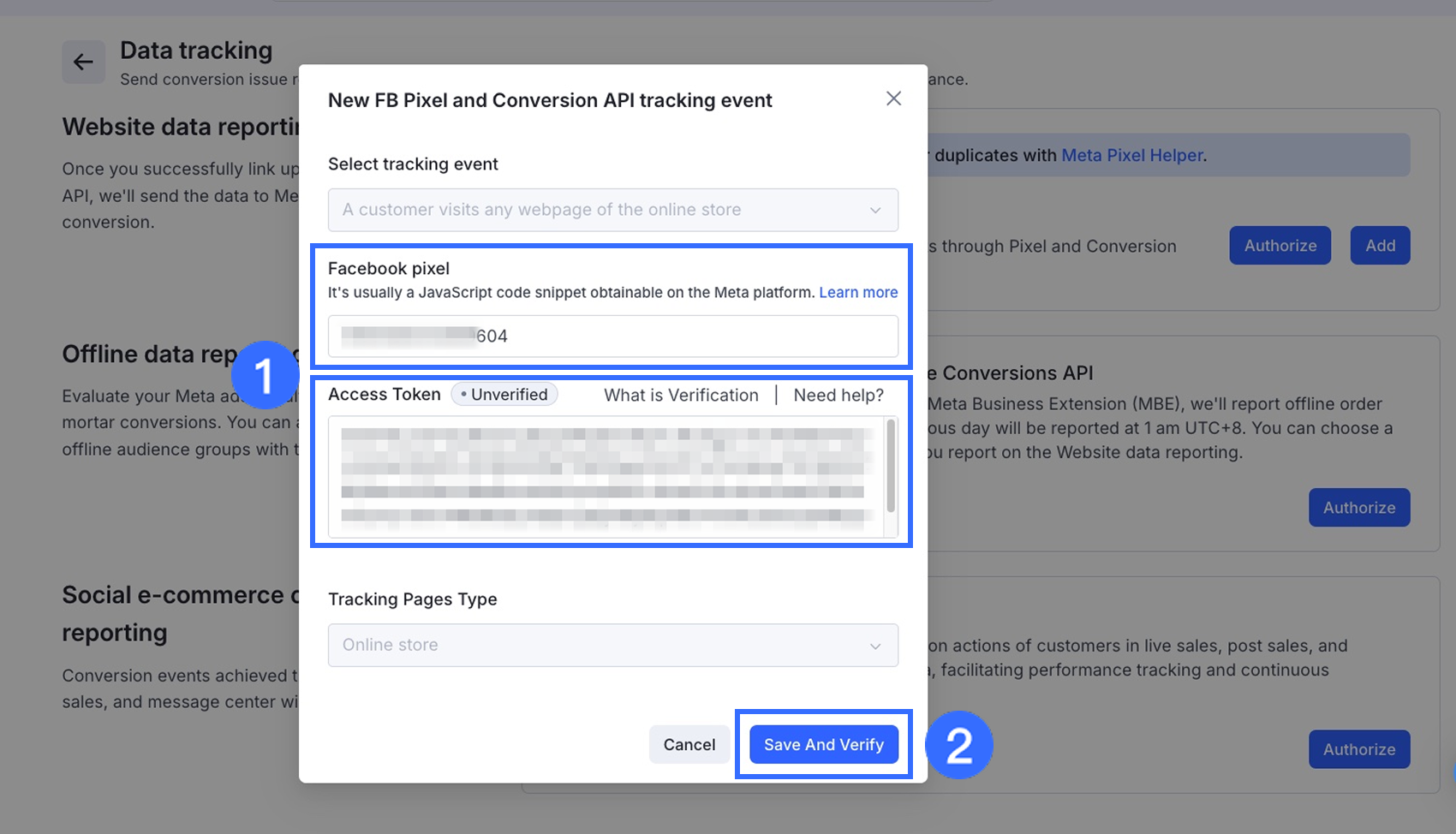
Task: Click the back arrow beside Data tracking
Action: point(83,62)
